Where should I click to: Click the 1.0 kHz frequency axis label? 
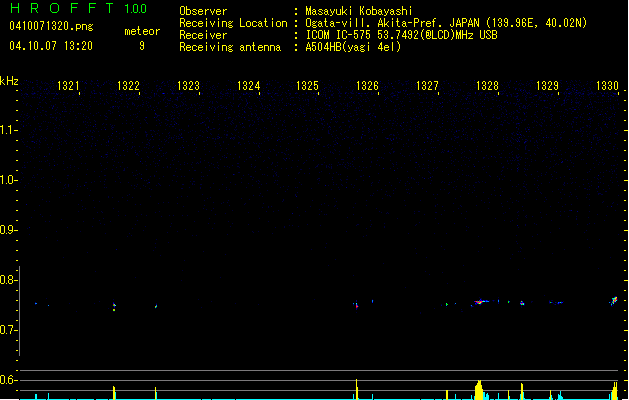[8, 180]
